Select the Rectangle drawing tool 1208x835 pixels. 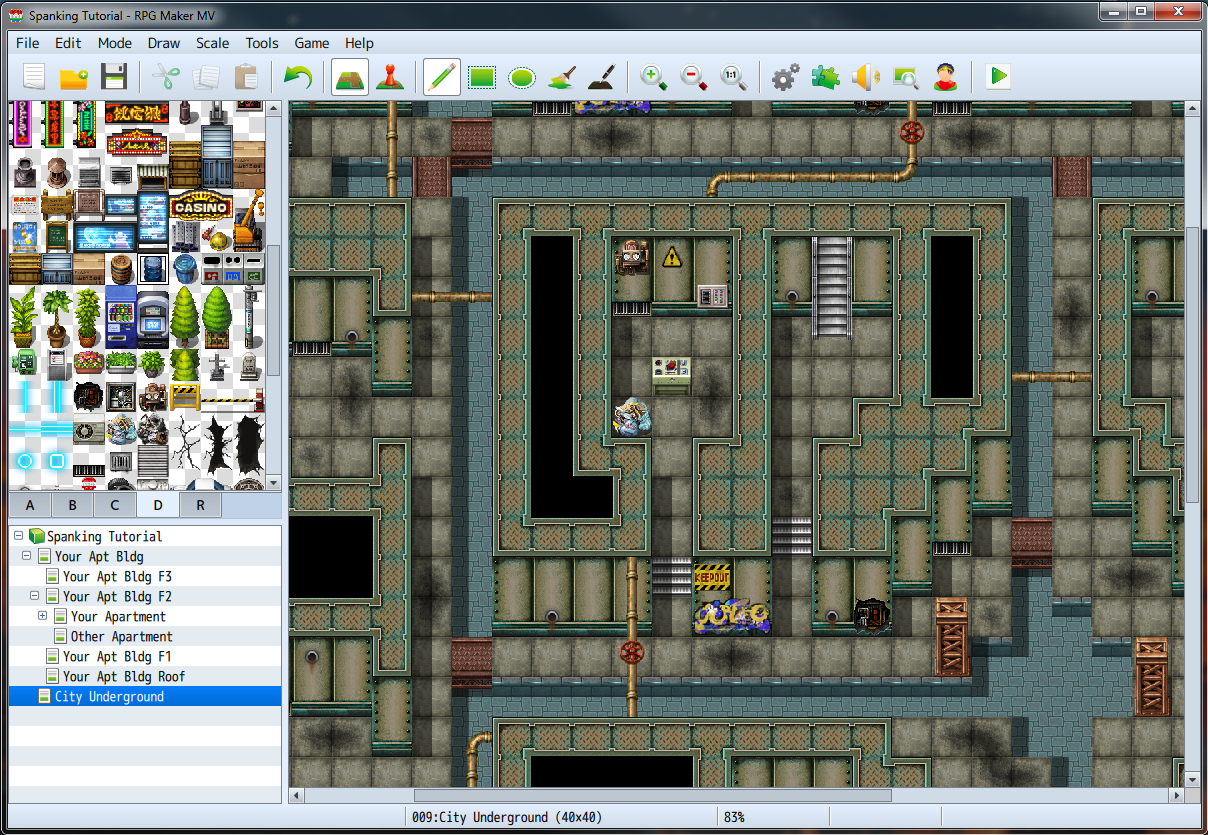pos(482,78)
